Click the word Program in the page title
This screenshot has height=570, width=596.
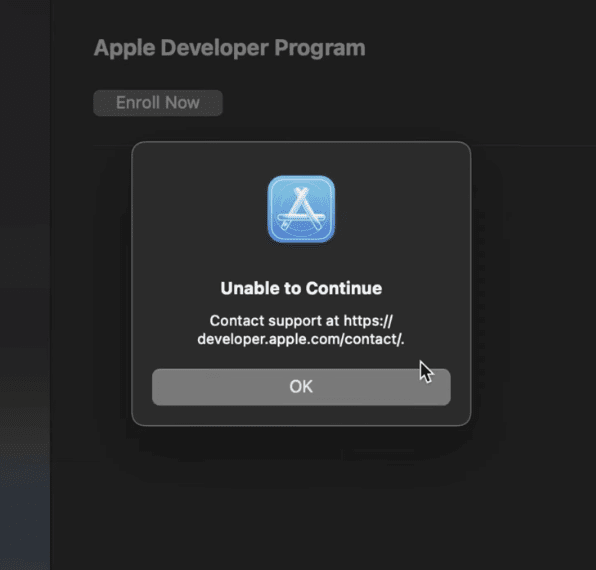320,48
